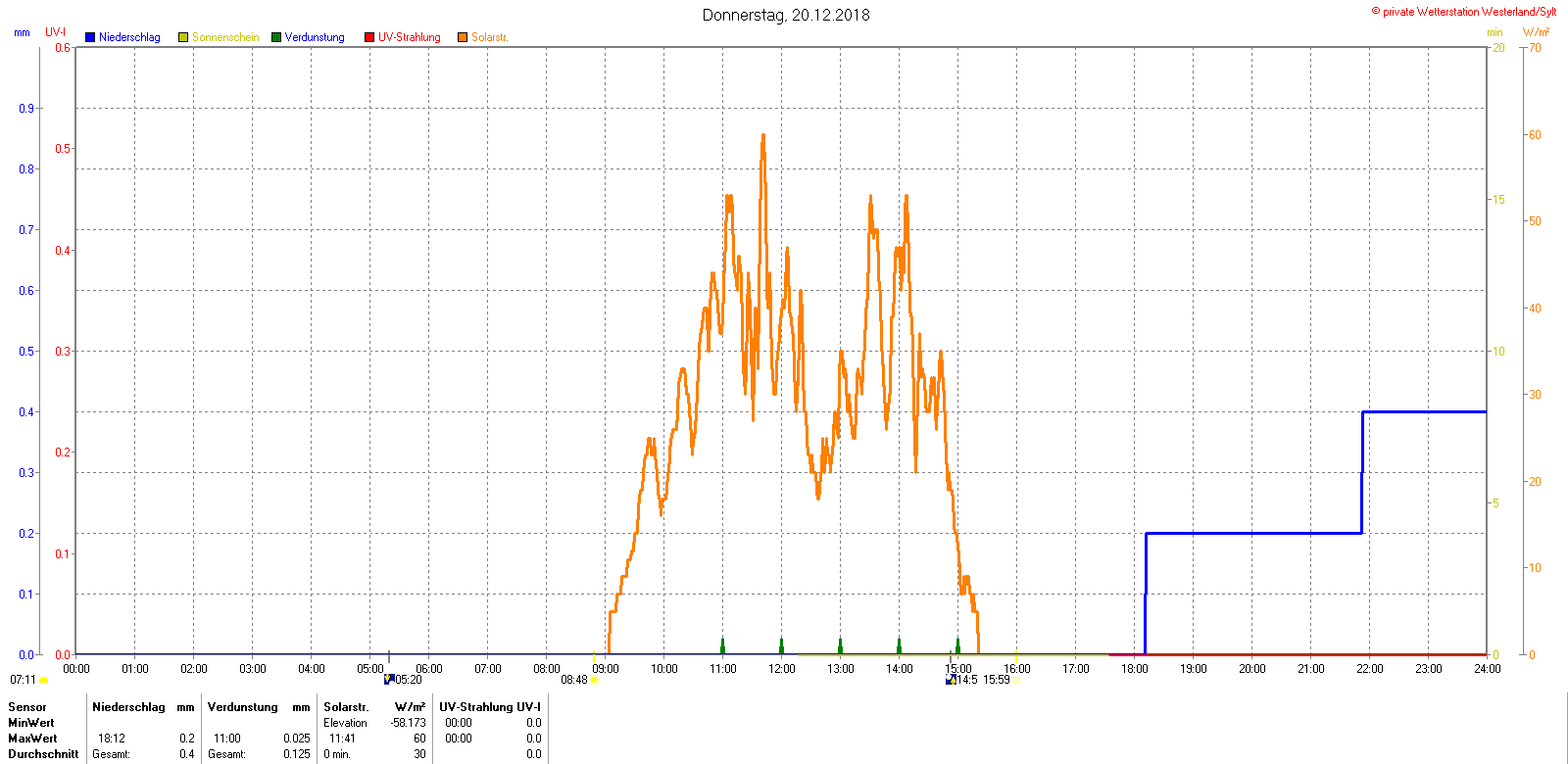Click the Niederschlag column header in the table
Screen dimensions: 1568x764
(128, 707)
